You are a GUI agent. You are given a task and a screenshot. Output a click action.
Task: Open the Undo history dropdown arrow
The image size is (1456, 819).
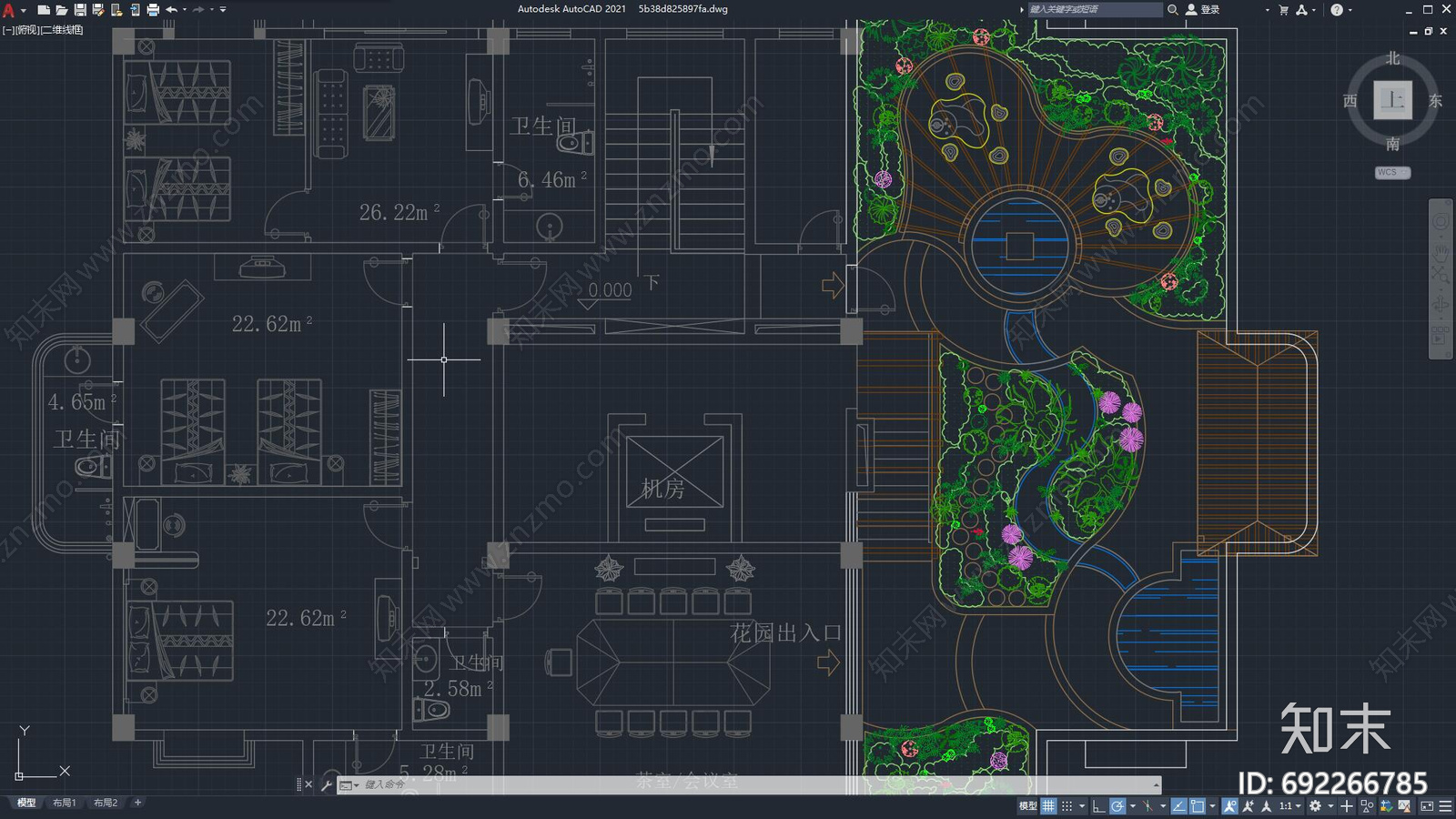click(x=185, y=10)
